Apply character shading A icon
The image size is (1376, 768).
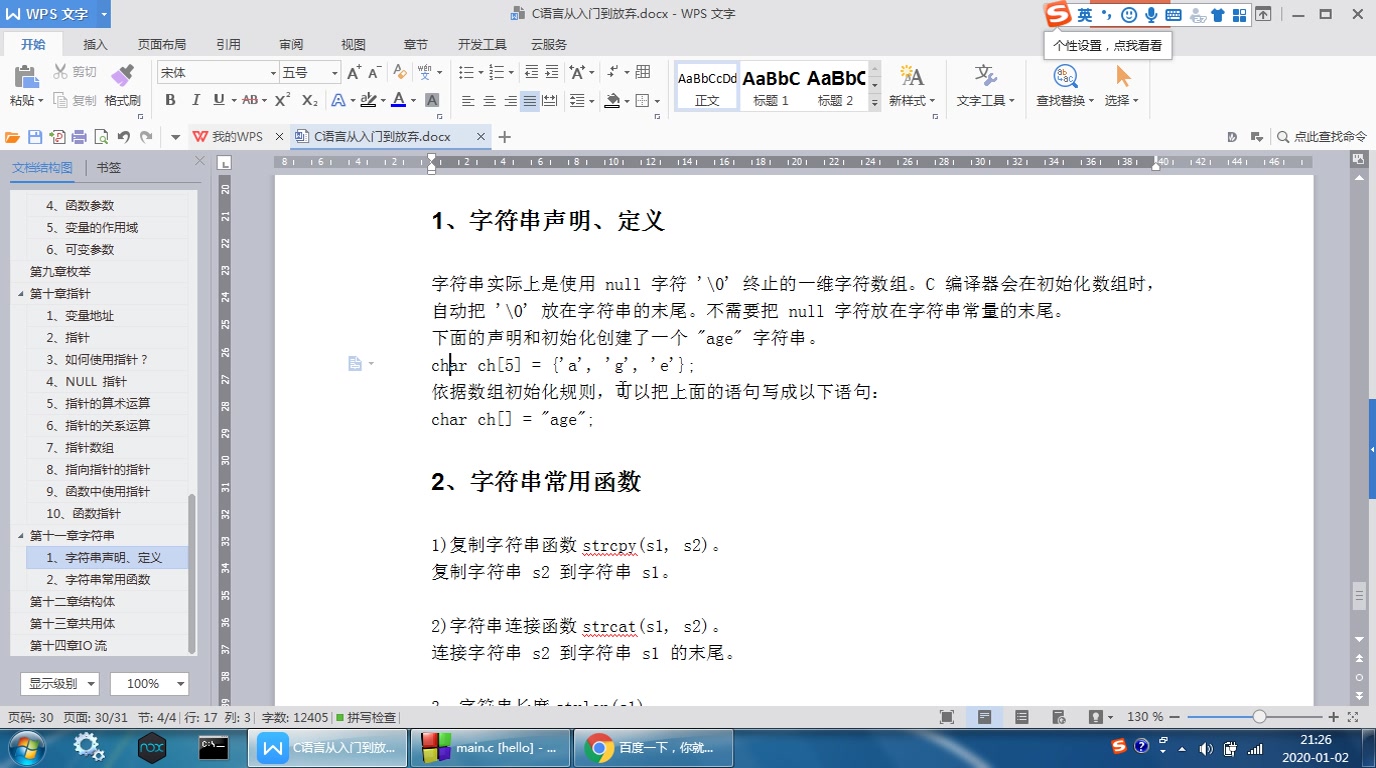pos(432,100)
